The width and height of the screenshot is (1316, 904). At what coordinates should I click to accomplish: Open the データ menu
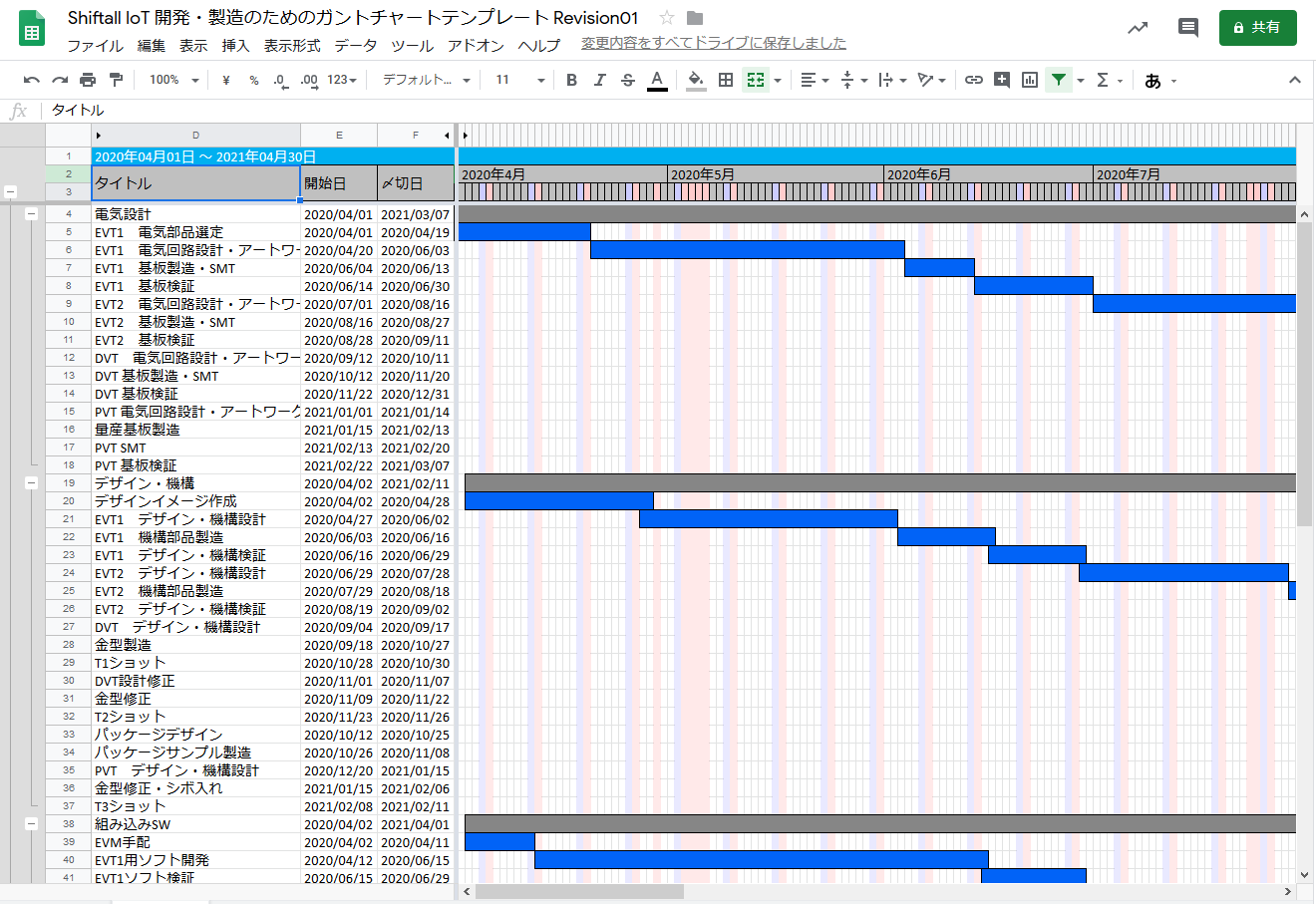click(x=355, y=45)
